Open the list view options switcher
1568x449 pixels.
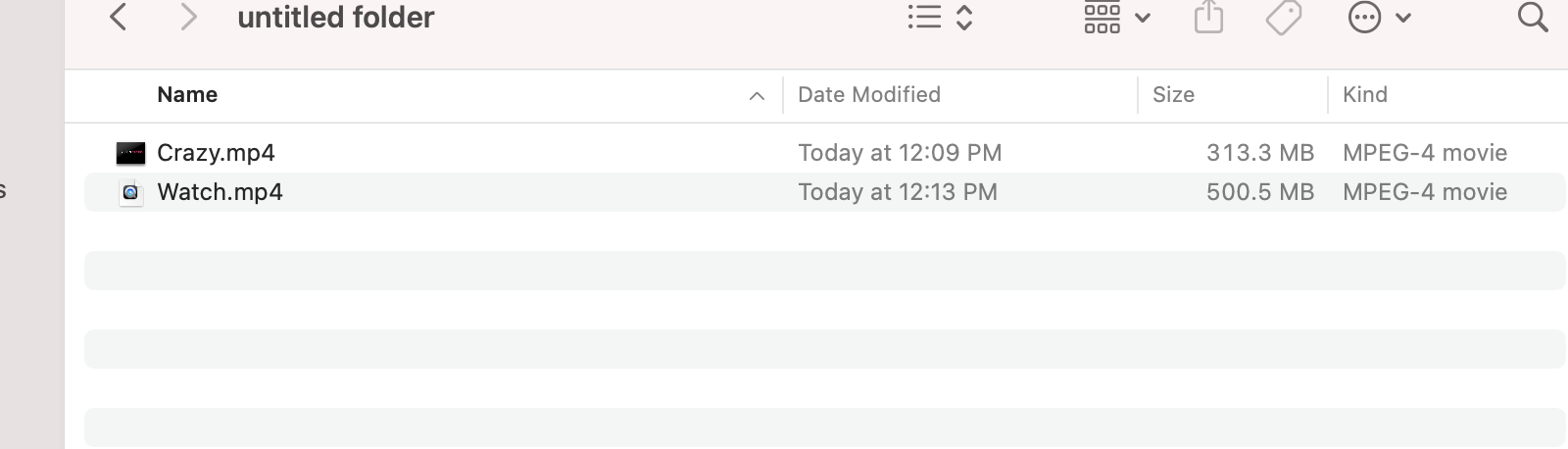pyautogui.click(x=939, y=17)
